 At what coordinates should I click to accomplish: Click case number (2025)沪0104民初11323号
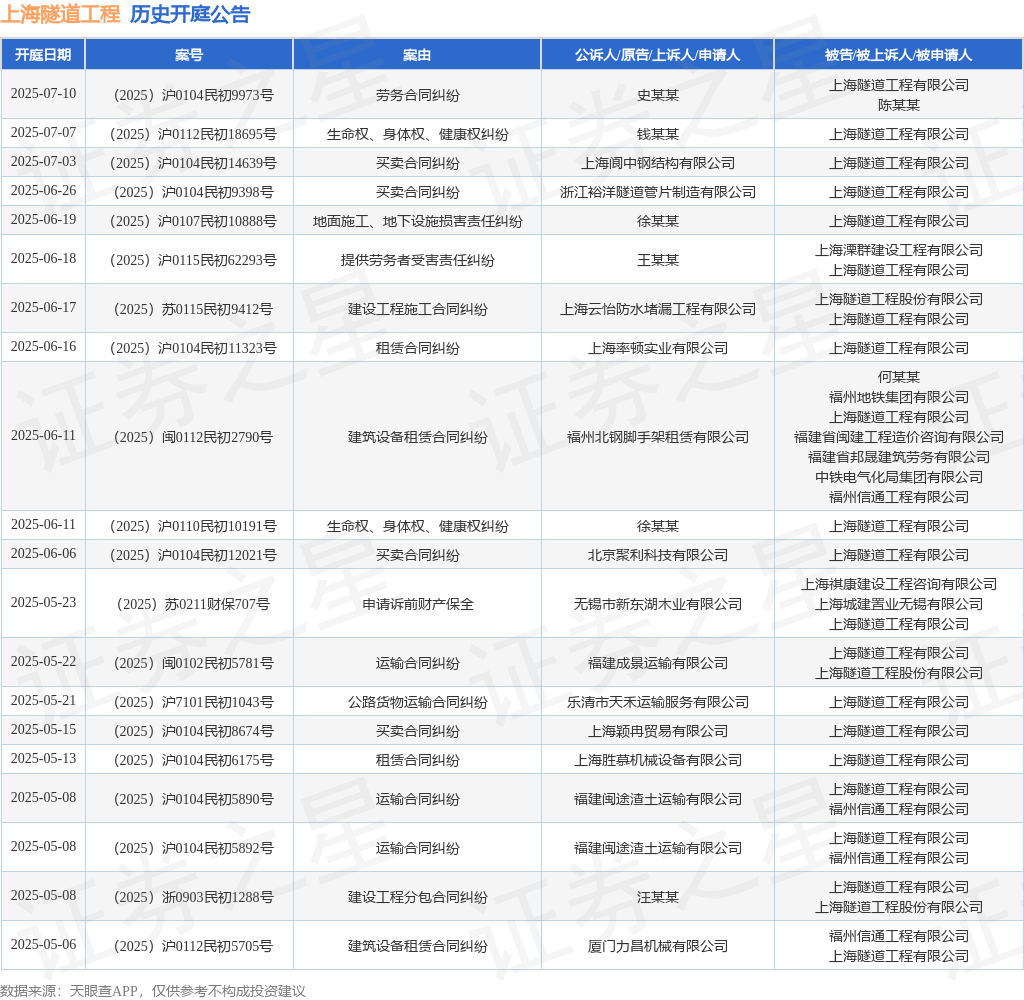click(x=193, y=349)
